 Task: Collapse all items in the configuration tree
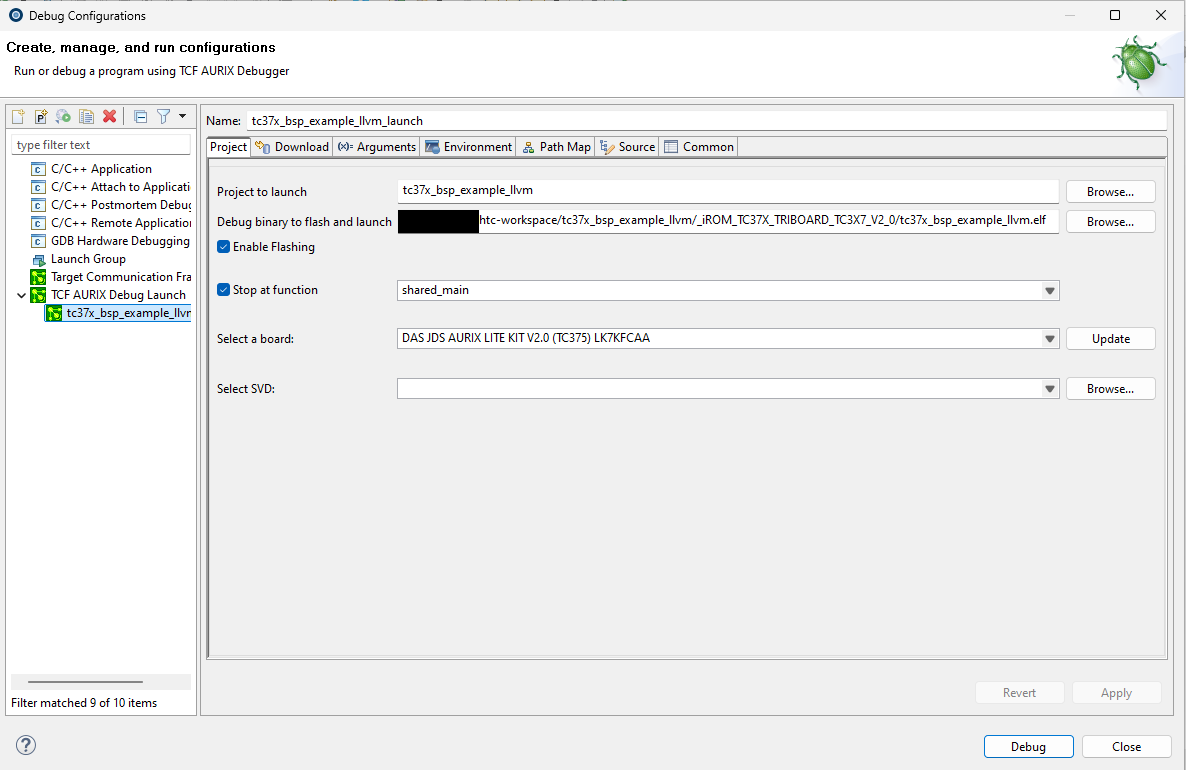[x=140, y=116]
